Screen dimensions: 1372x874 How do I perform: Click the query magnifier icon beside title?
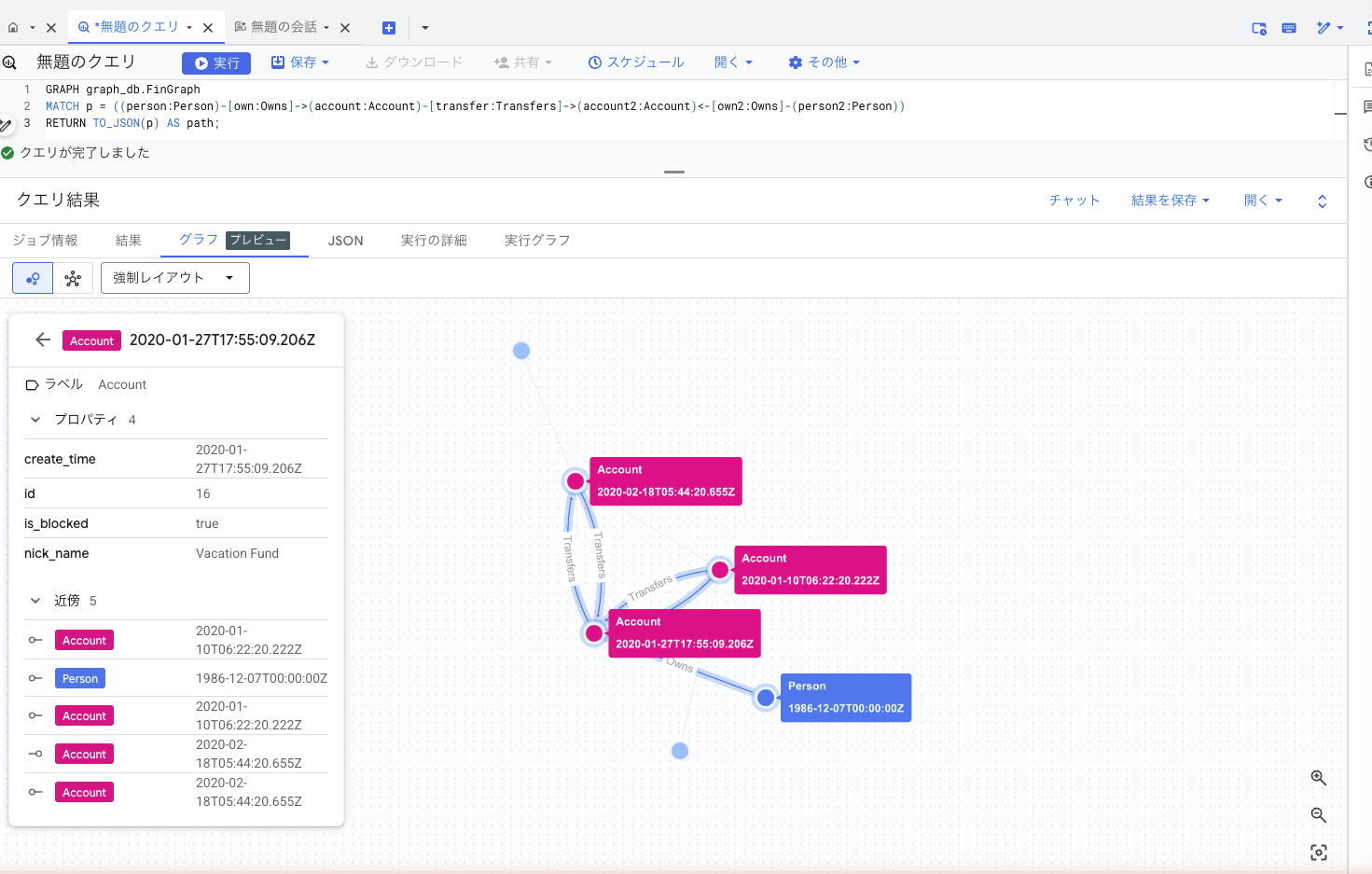click(9, 62)
